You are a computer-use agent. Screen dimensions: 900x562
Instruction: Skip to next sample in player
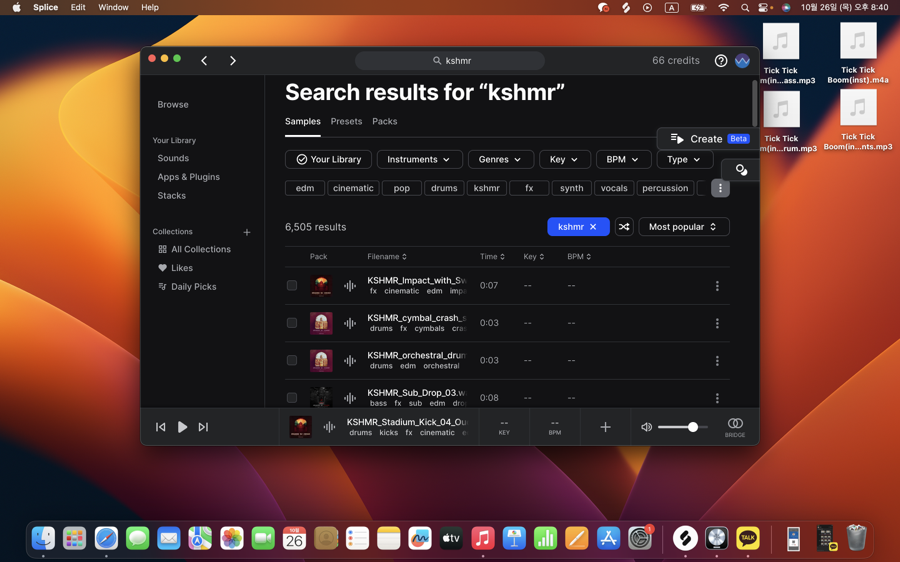203,427
